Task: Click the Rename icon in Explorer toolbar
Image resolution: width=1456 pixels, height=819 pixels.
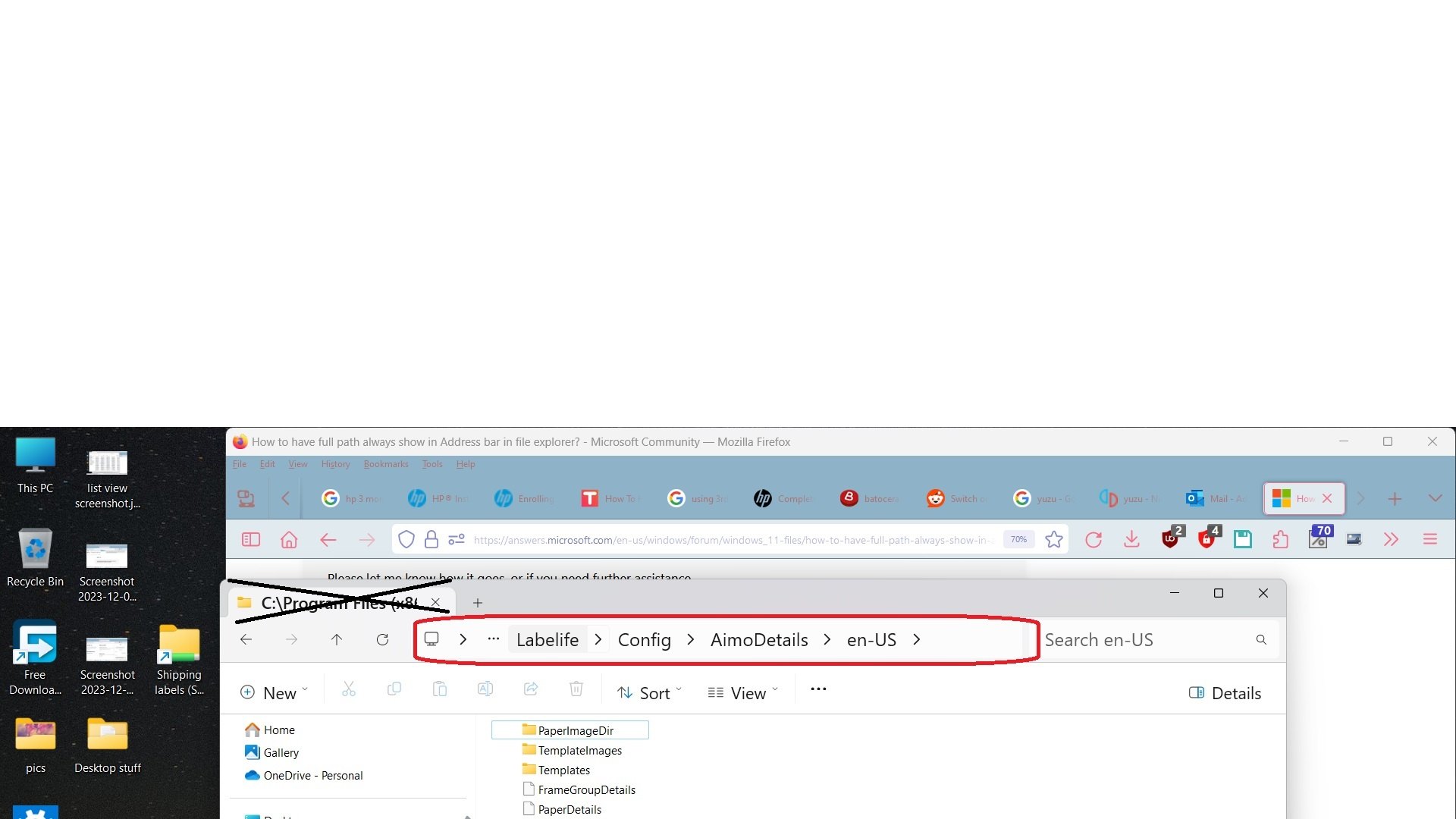Action: pos(485,689)
